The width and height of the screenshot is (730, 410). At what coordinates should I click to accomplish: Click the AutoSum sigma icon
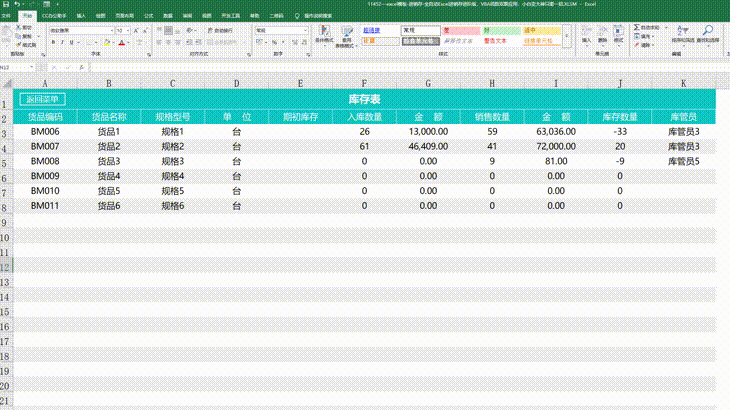pyautogui.click(x=636, y=28)
